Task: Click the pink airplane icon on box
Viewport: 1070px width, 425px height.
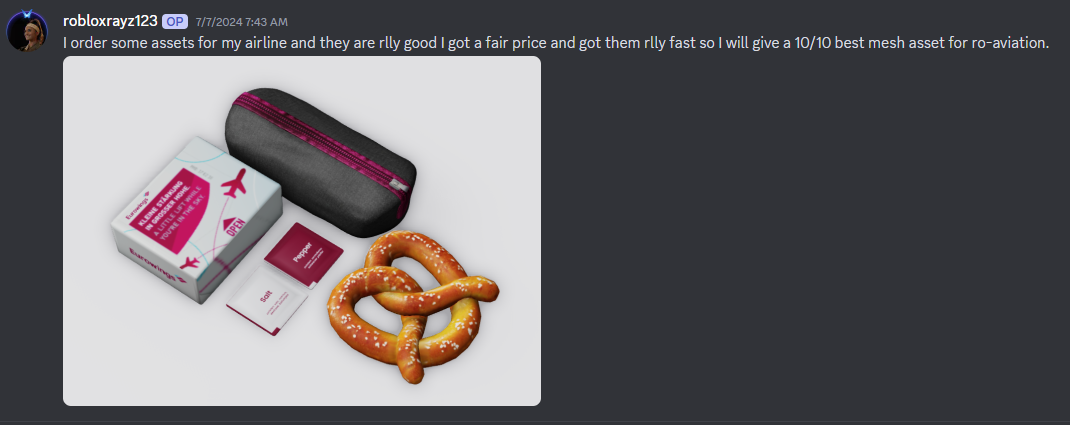Action: [x=233, y=184]
